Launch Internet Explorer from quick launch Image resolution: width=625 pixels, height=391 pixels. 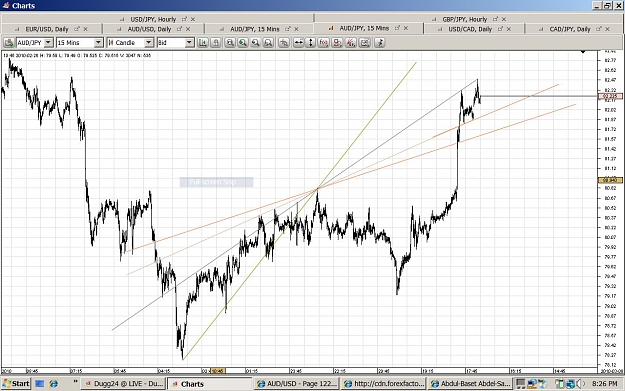coord(53,384)
